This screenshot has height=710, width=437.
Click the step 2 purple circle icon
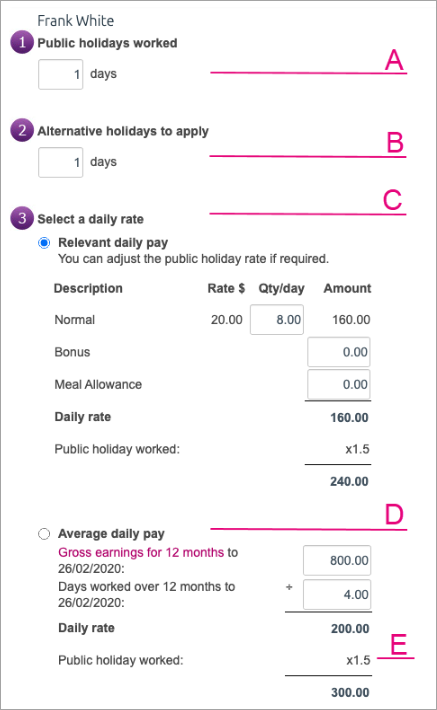[x=22, y=130]
